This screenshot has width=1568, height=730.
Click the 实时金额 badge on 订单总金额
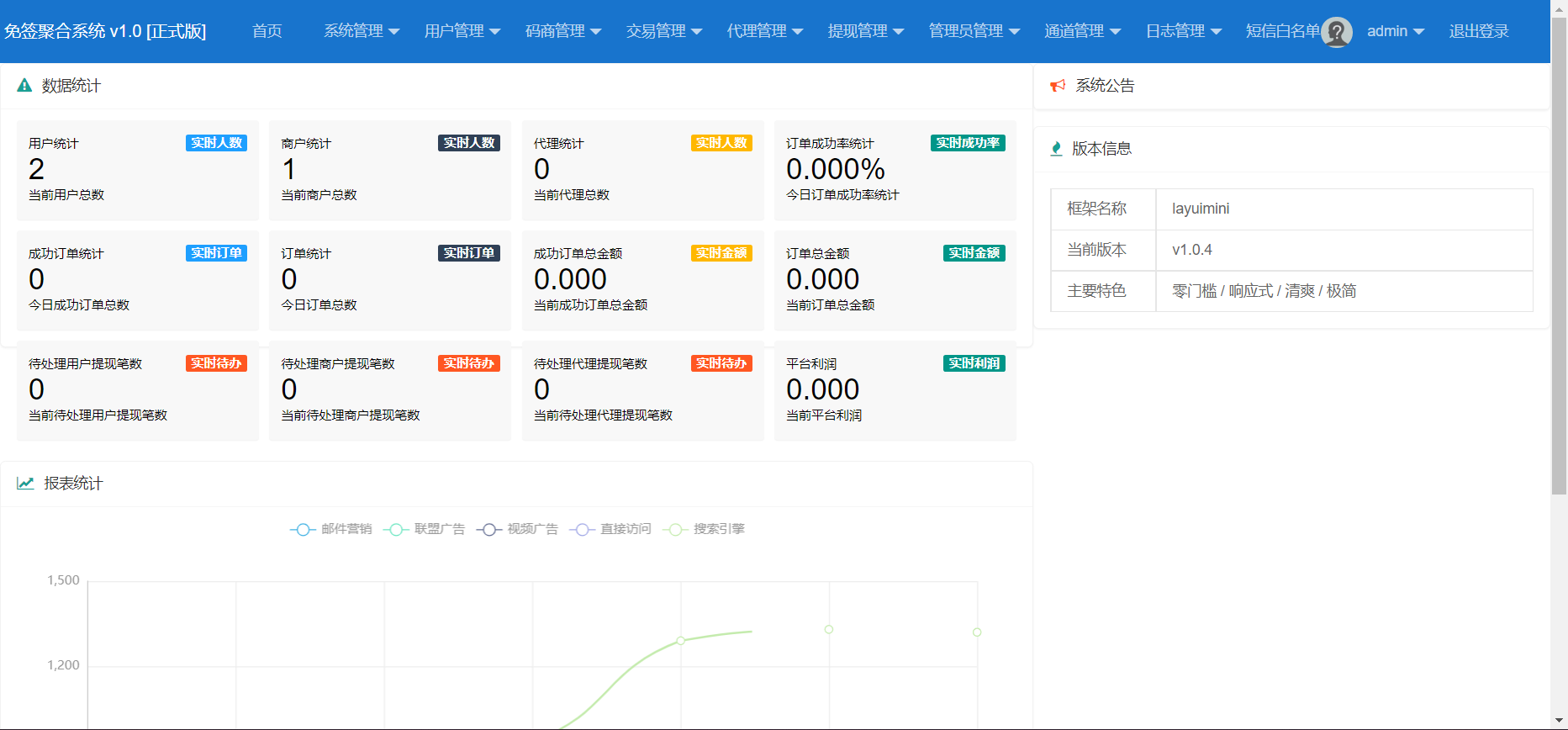pos(974,253)
